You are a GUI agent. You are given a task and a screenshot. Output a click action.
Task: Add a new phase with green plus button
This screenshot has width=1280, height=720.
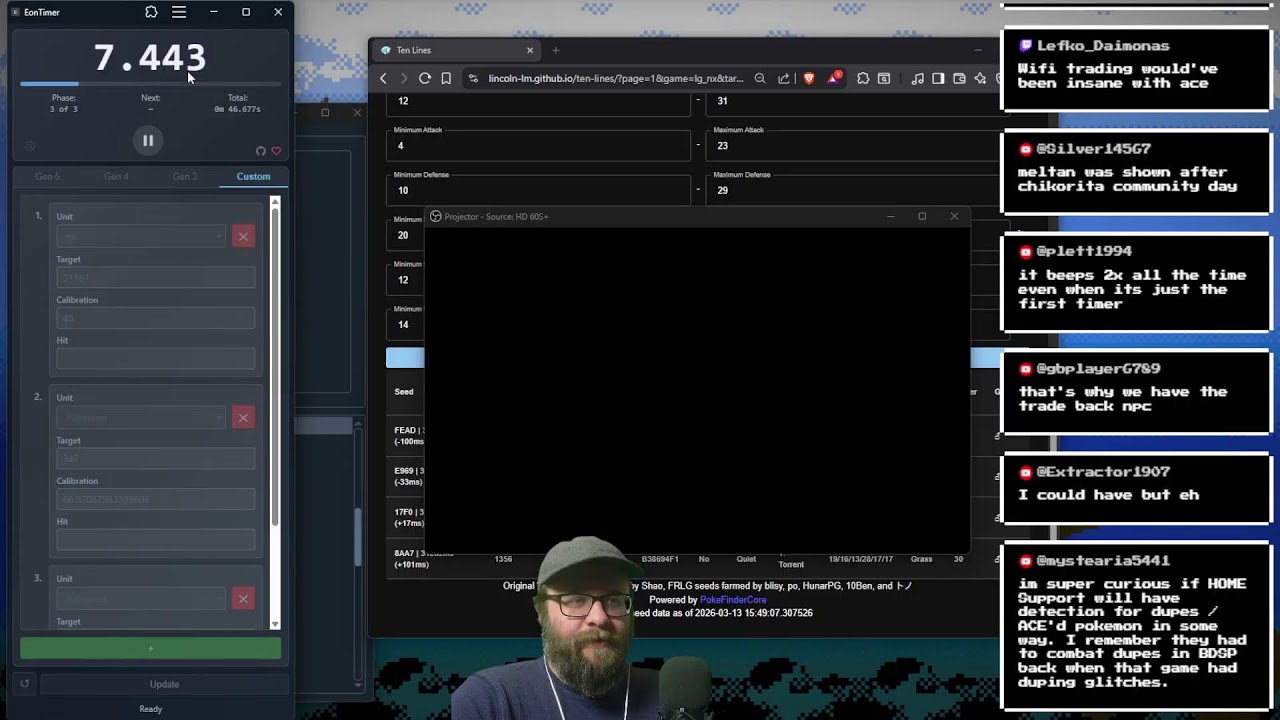[x=150, y=649]
